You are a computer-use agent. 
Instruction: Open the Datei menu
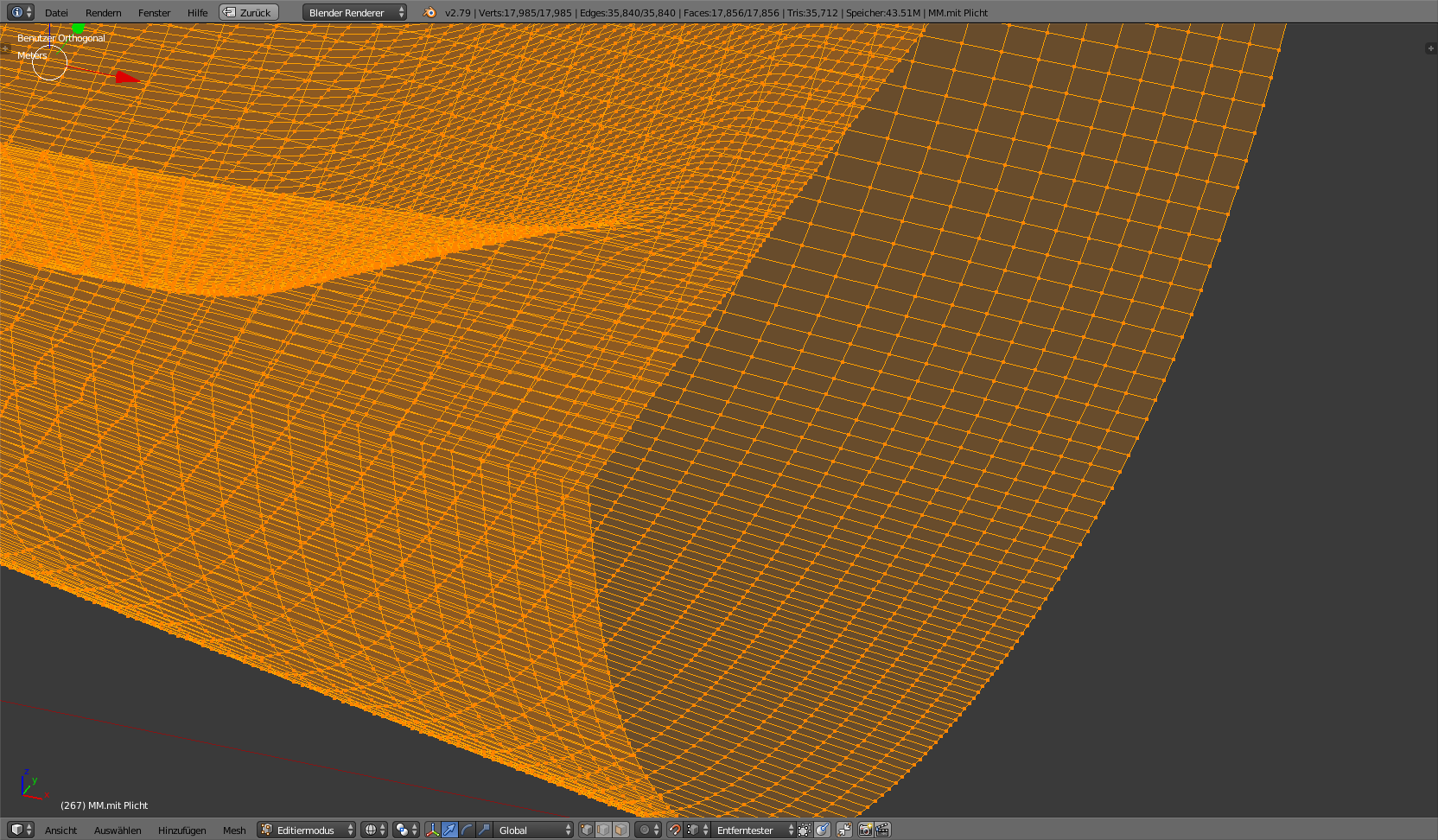56,12
